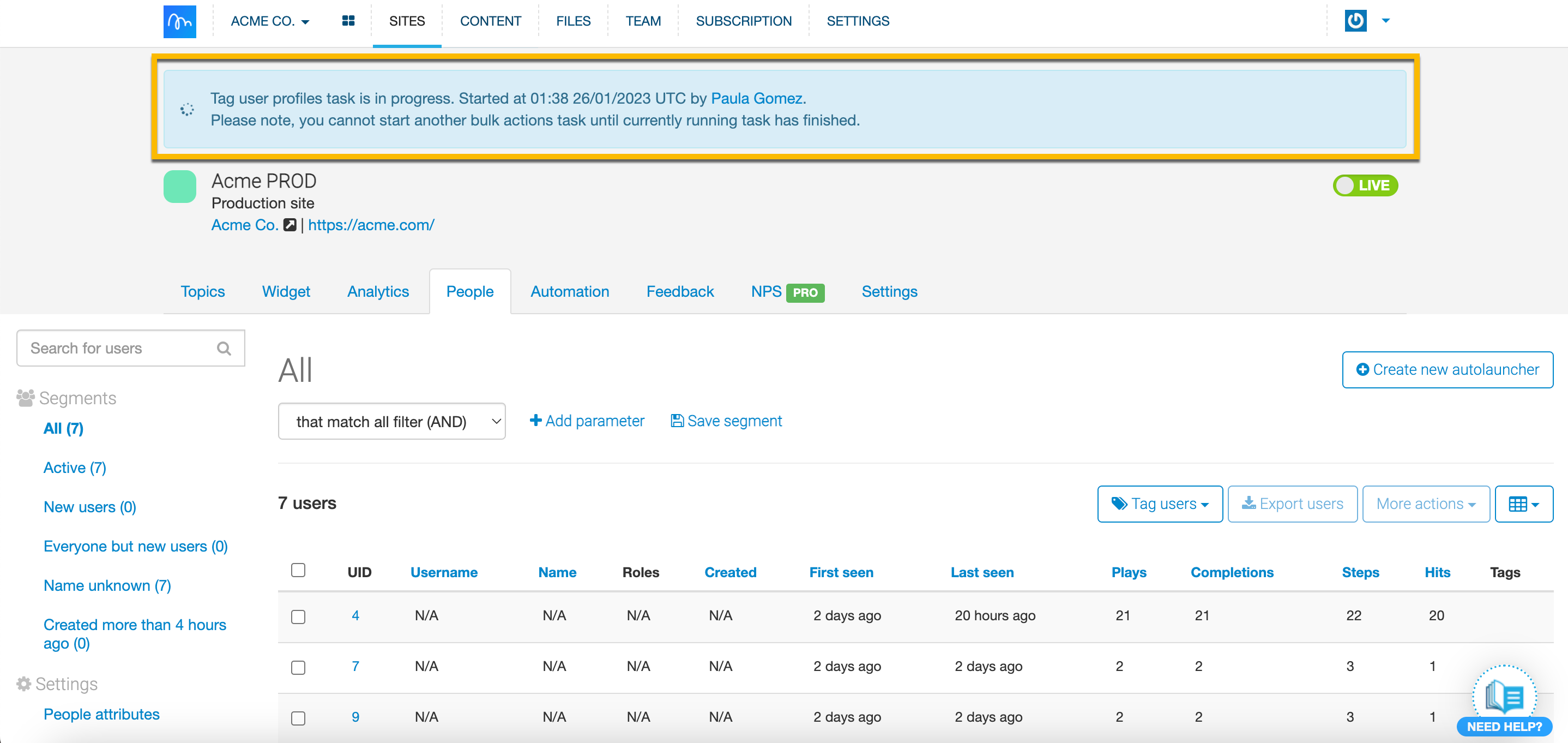Click the power user avatar icon

[1355, 21]
